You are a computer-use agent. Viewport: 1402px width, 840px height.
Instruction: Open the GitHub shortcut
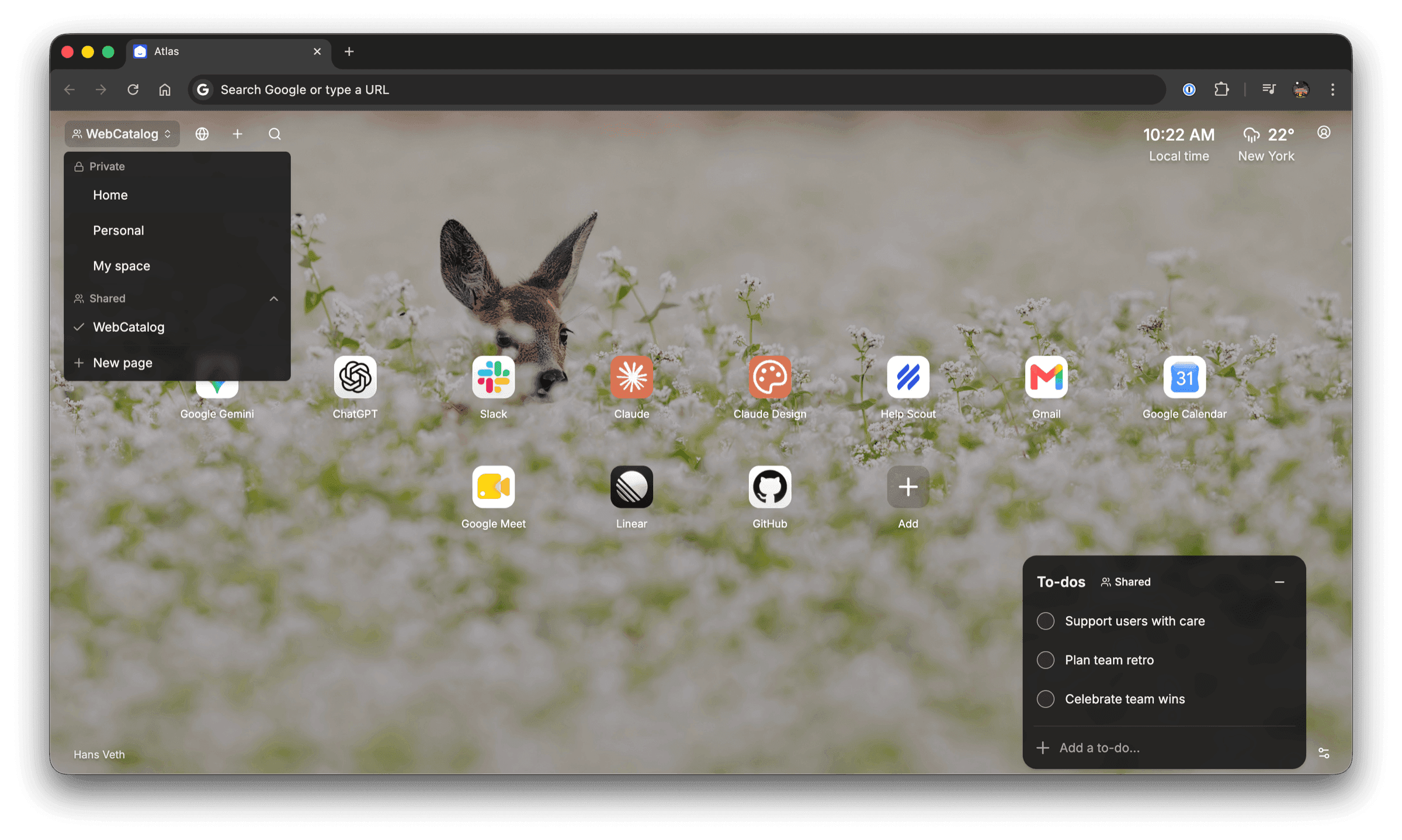[x=769, y=487]
